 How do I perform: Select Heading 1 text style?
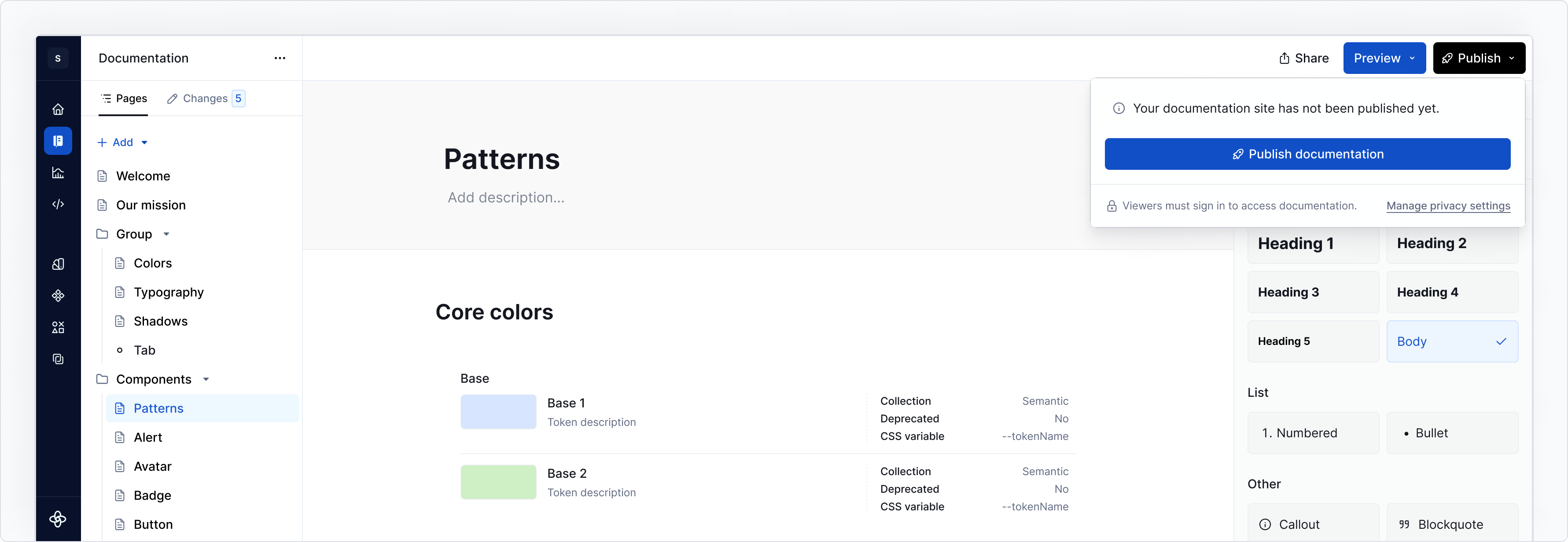click(x=1313, y=243)
